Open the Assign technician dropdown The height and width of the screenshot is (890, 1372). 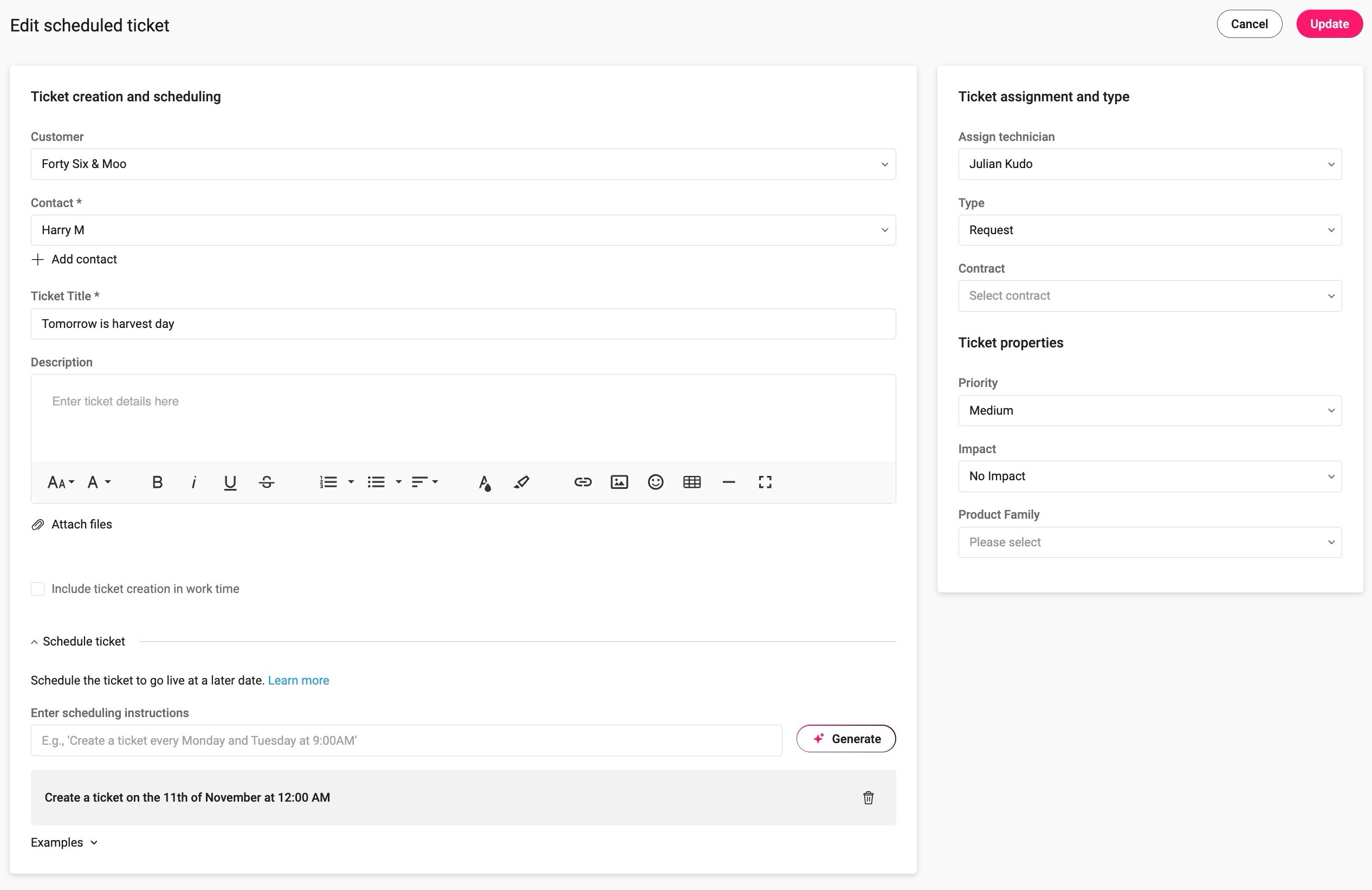[1149, 164]
